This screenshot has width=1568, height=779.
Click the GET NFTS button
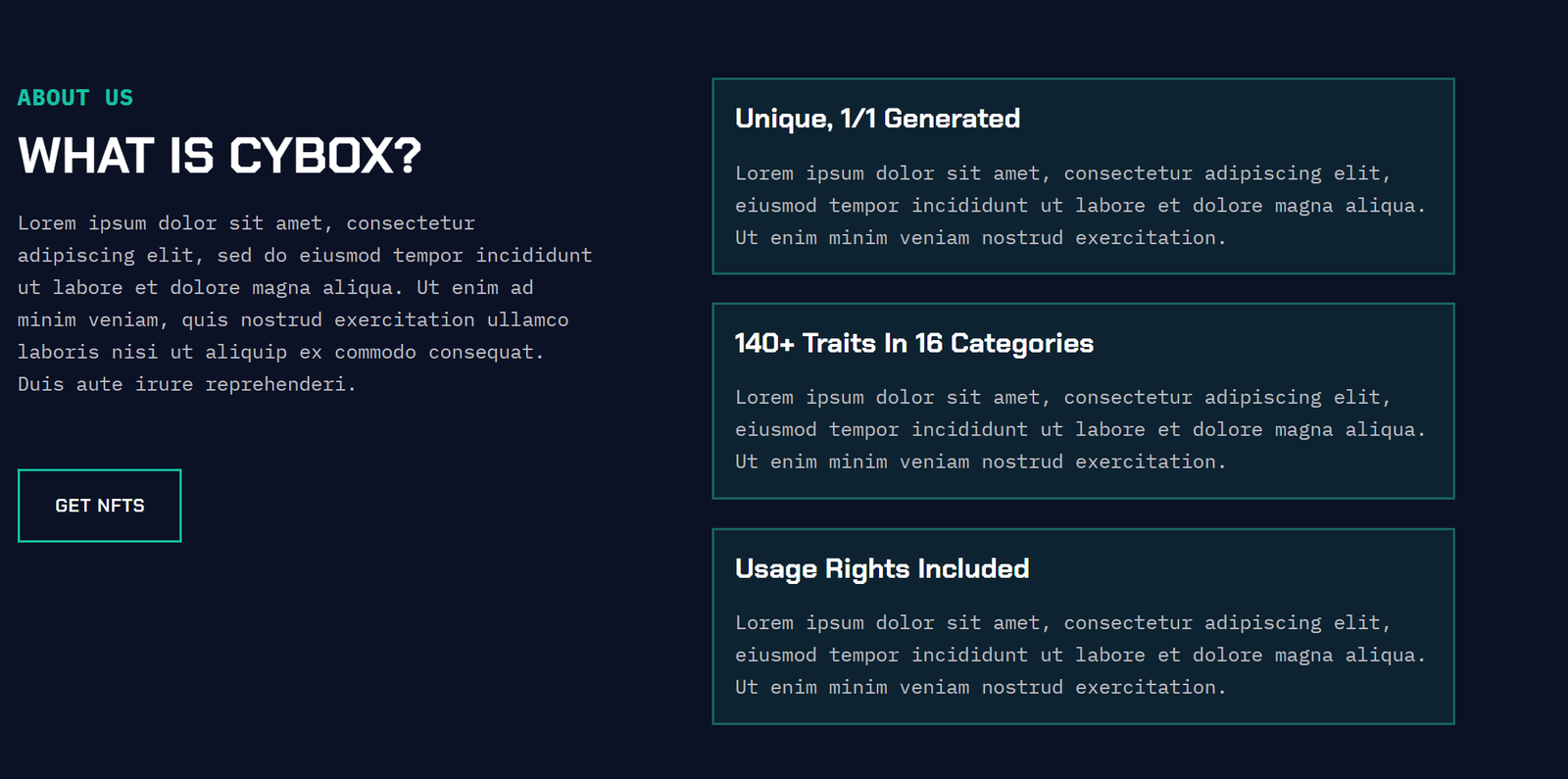point(99,506)
